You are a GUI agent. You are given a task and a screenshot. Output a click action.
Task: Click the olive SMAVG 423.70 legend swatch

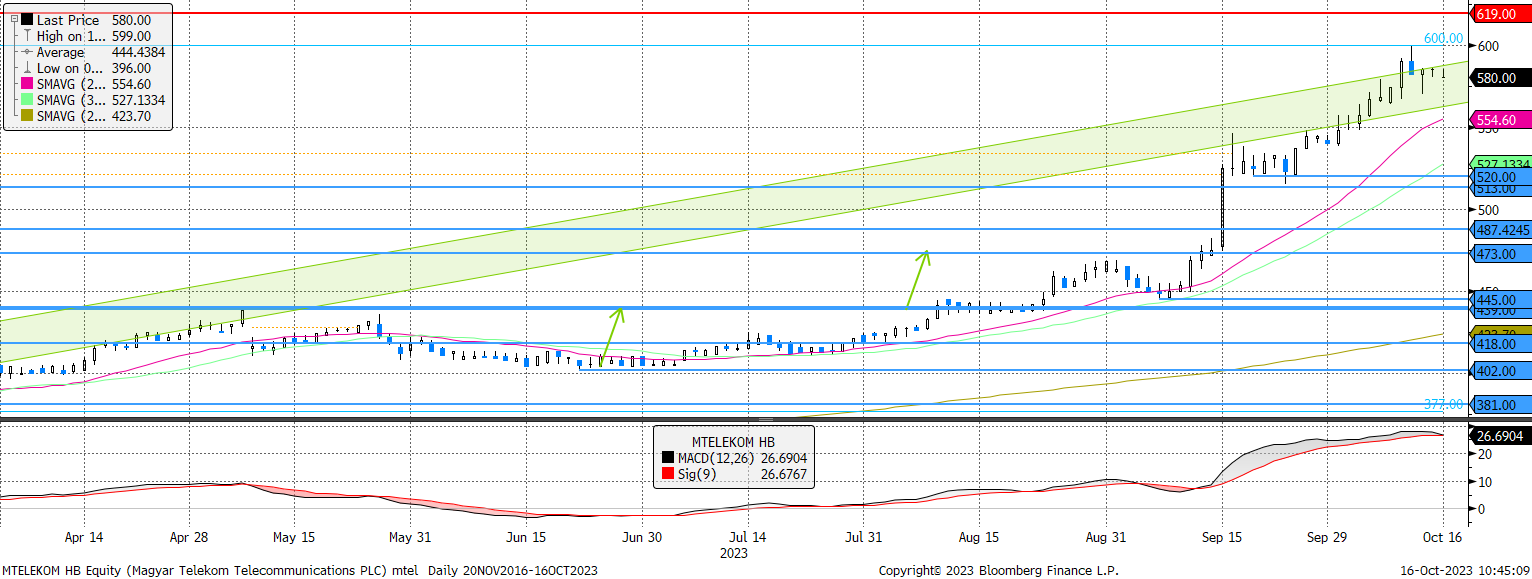27,117
